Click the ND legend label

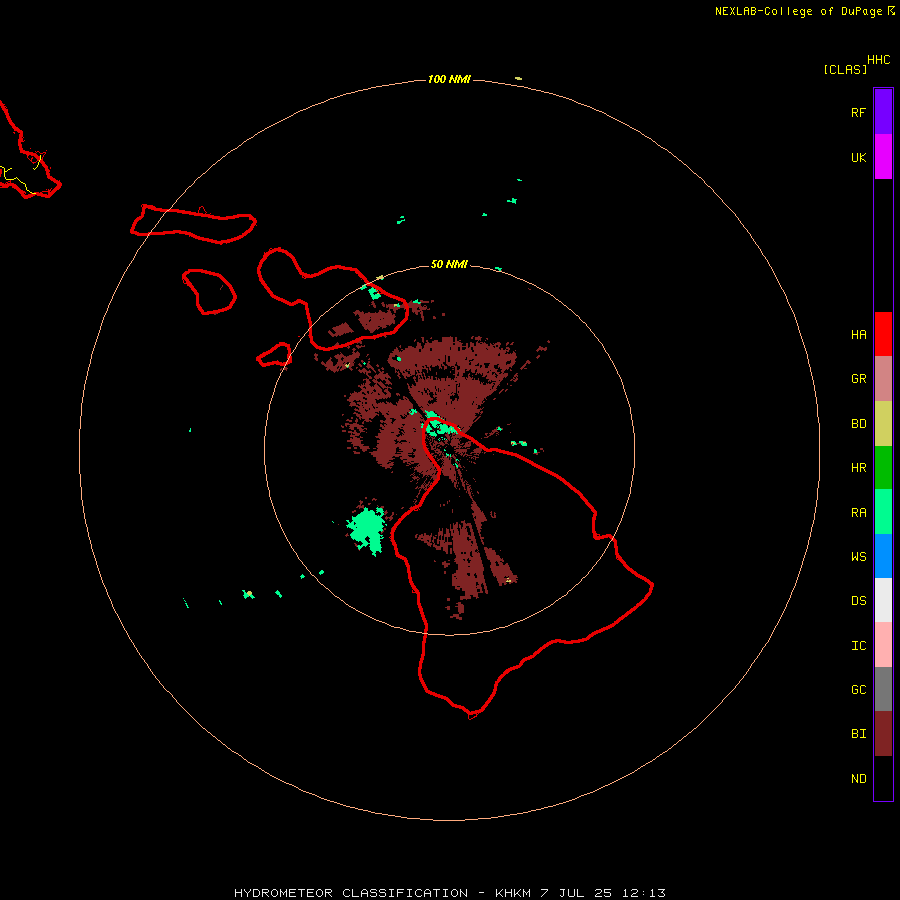(858, 778)
